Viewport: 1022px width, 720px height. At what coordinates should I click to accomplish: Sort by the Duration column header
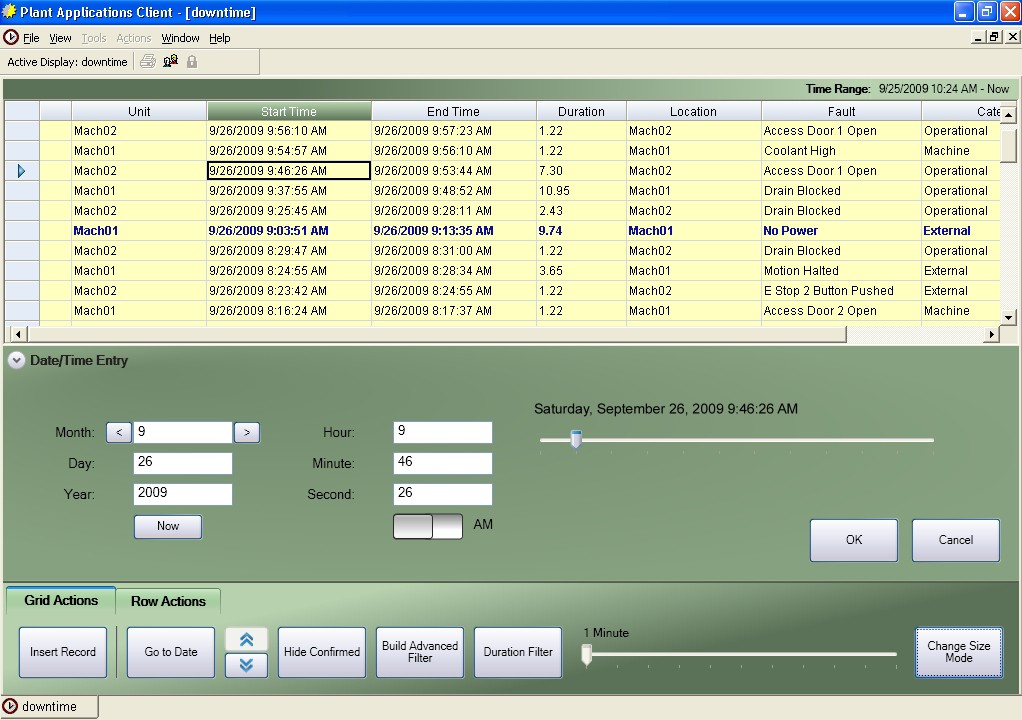pyautogui.click(x=581, y=111)
